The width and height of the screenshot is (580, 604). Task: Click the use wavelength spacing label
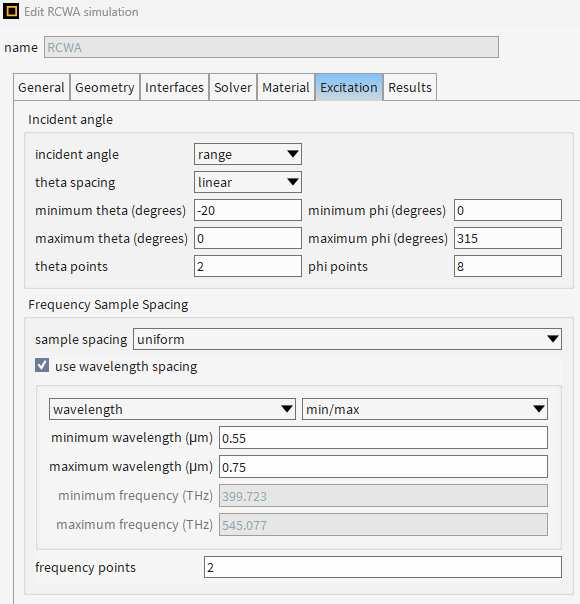(126, 366)
